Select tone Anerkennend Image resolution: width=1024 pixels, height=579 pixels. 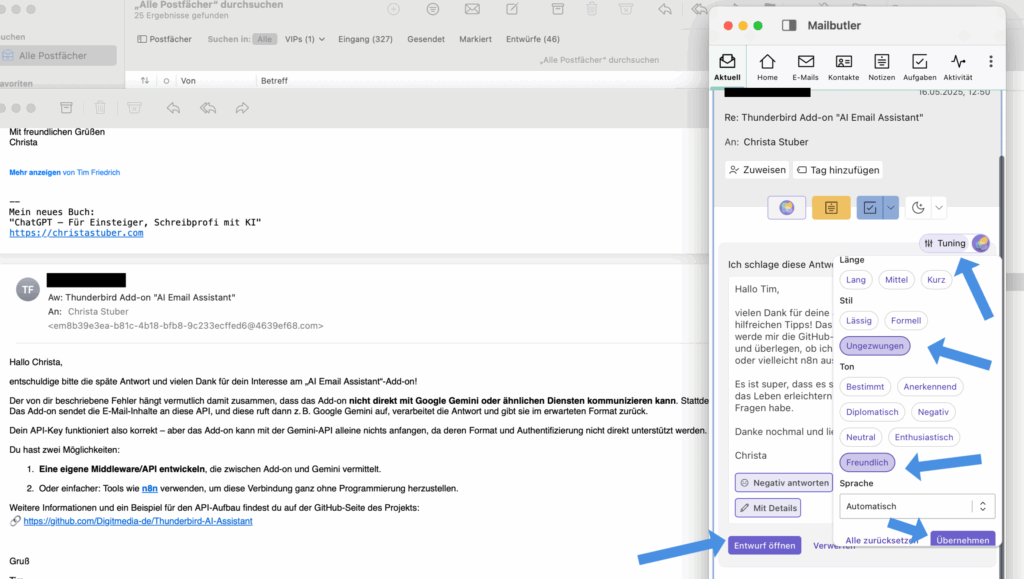click(929, 386)
